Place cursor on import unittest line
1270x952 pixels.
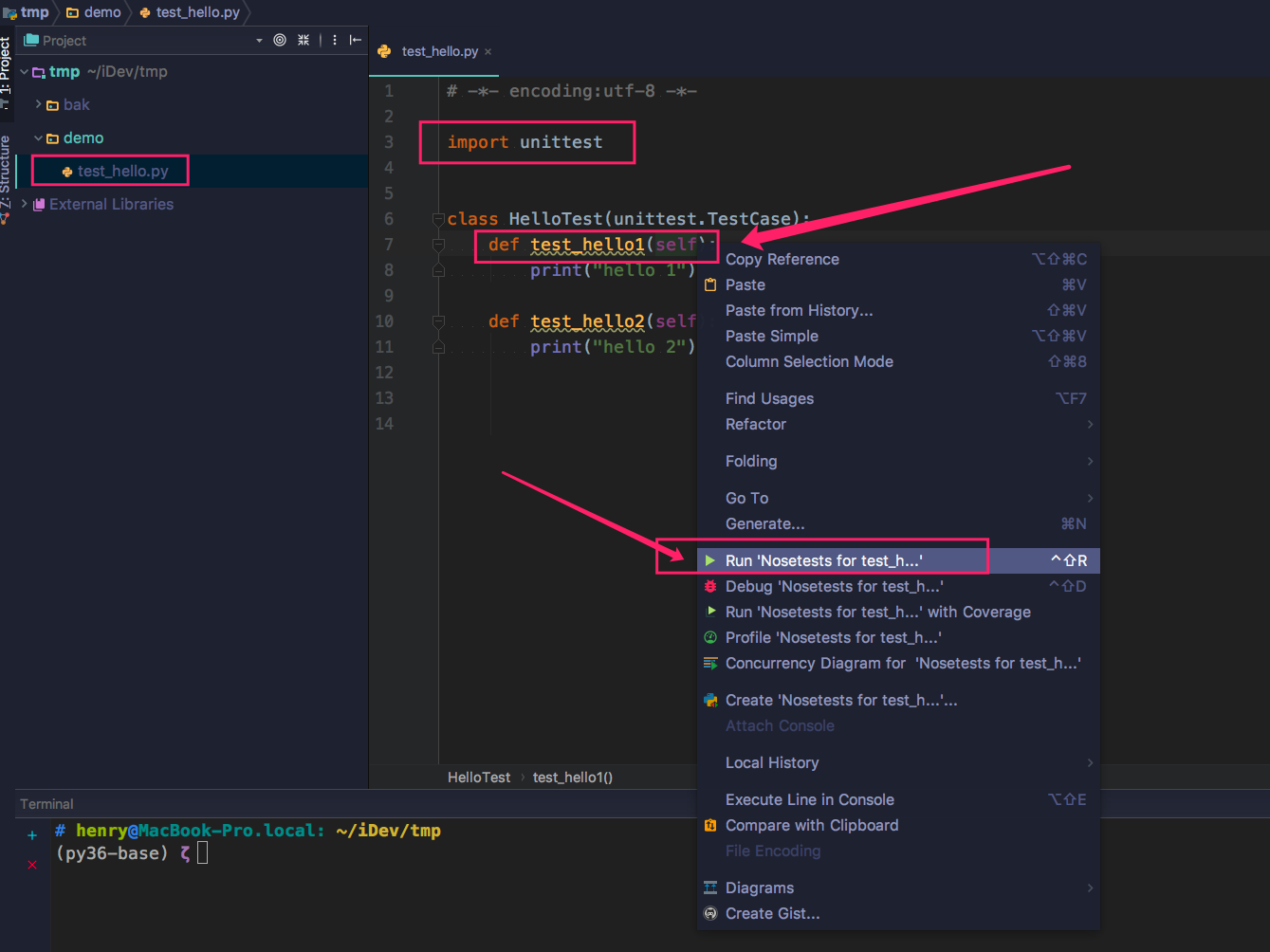[x=525, y=142]
